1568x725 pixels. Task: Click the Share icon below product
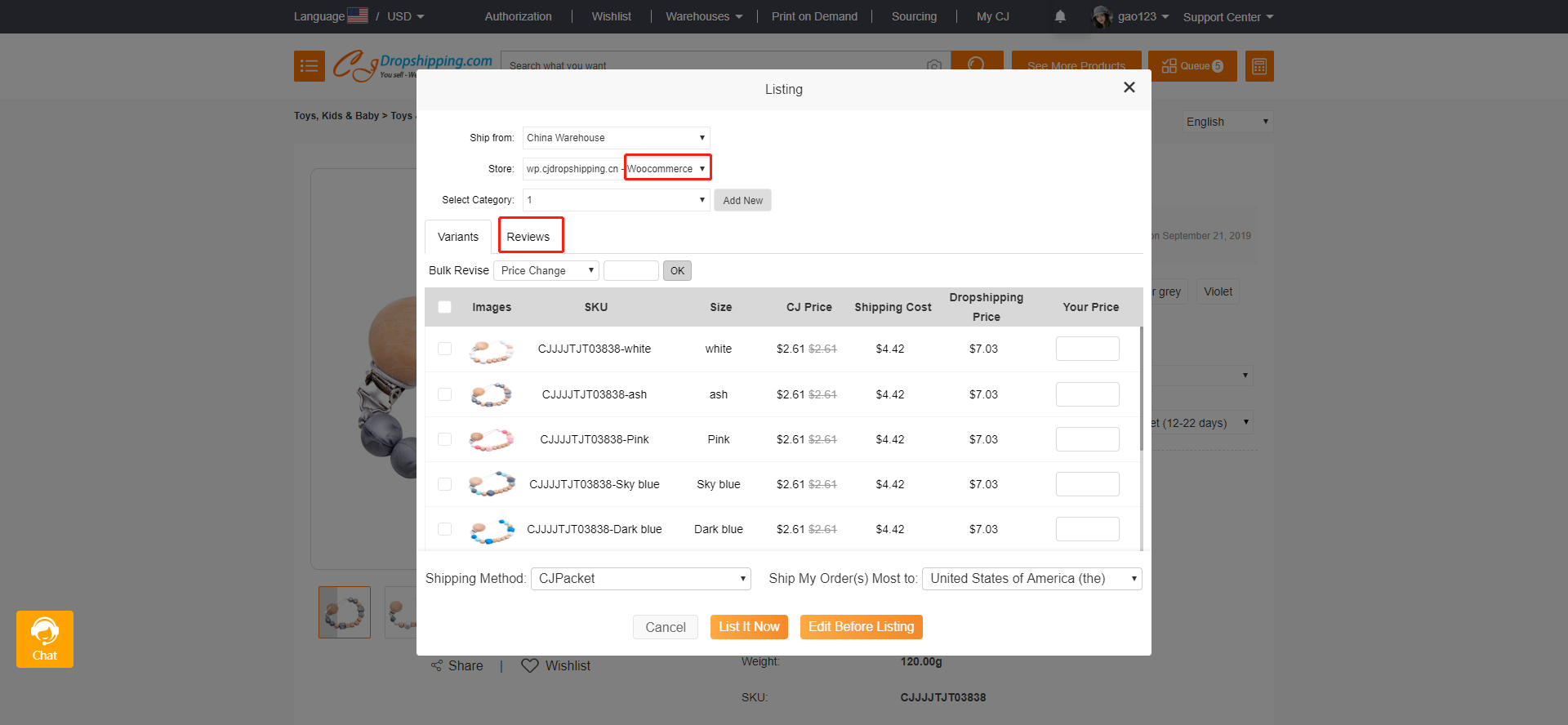tap(437, 665)
